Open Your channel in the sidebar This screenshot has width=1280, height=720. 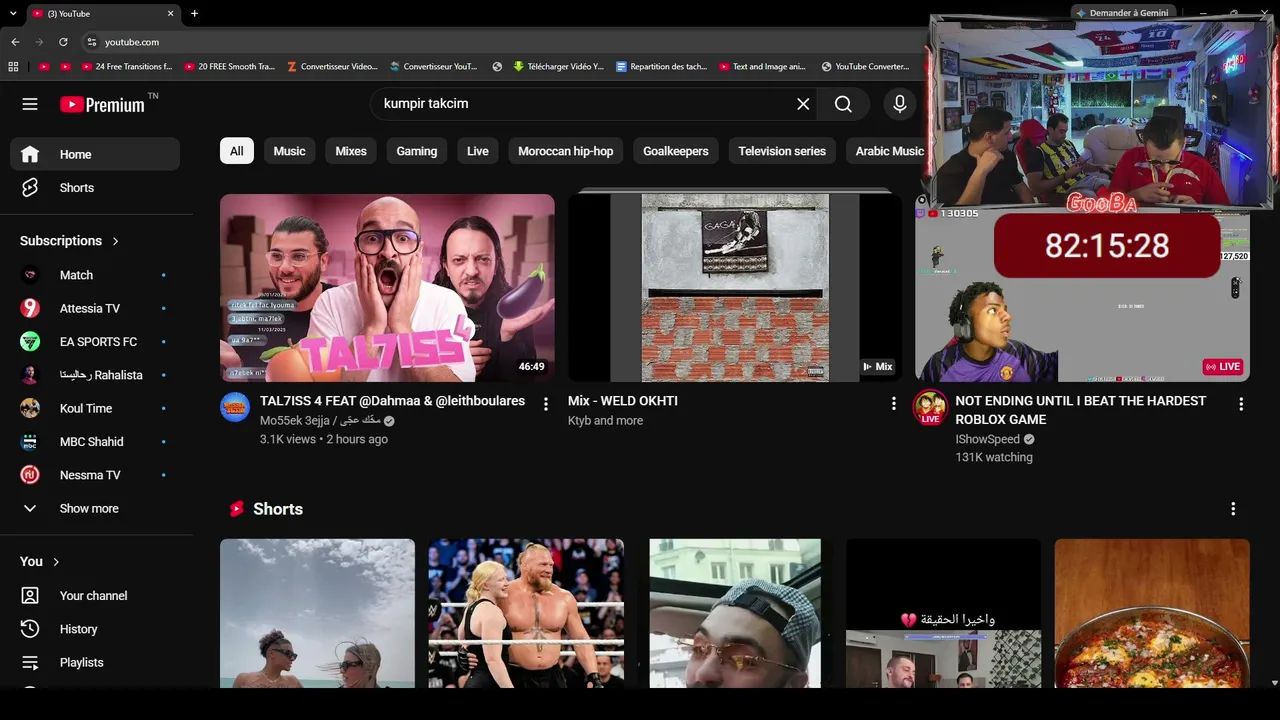click(95, 596)
